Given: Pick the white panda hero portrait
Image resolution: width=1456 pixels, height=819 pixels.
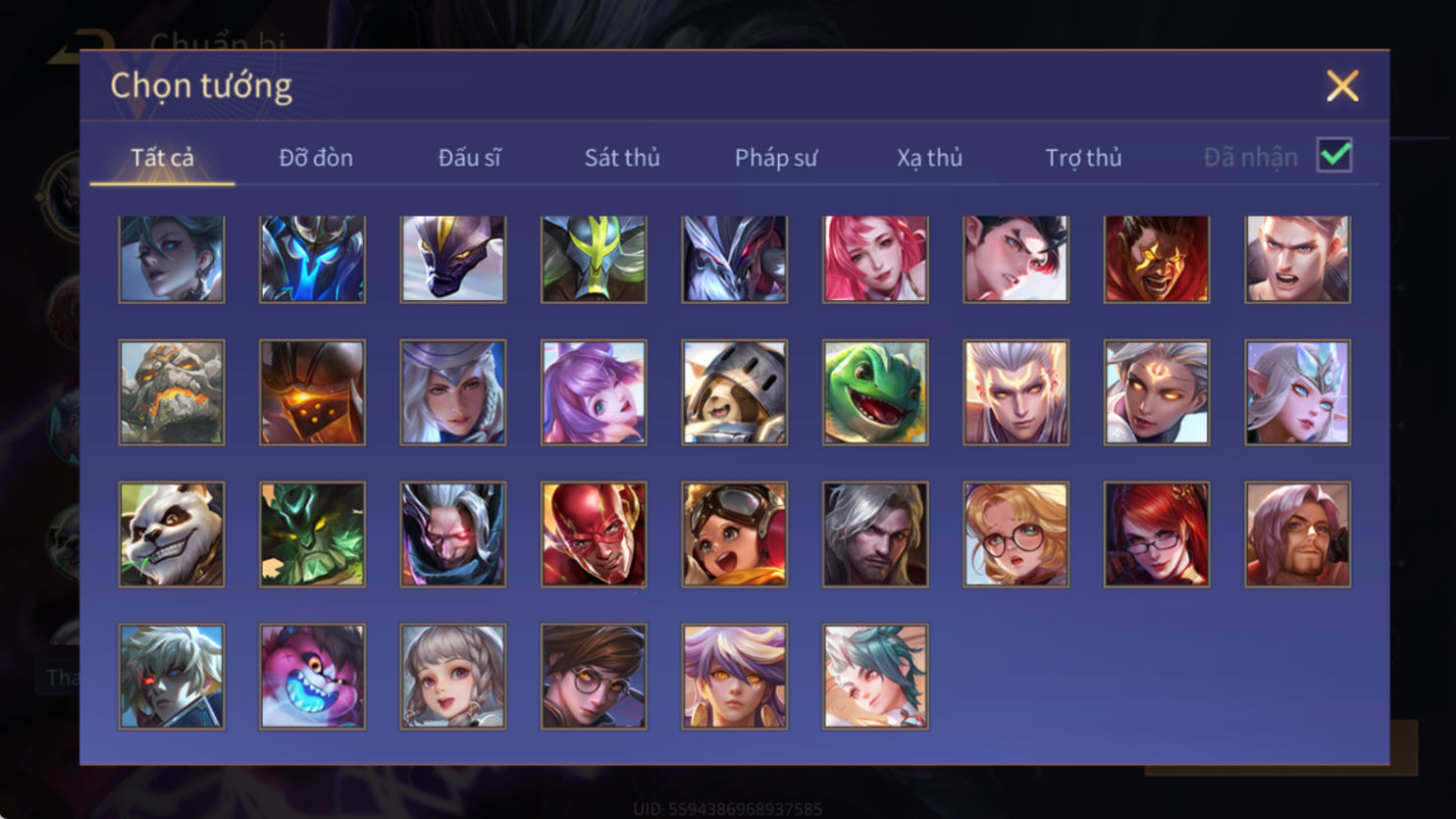Looking at the screenshot, I should [172, 535].
